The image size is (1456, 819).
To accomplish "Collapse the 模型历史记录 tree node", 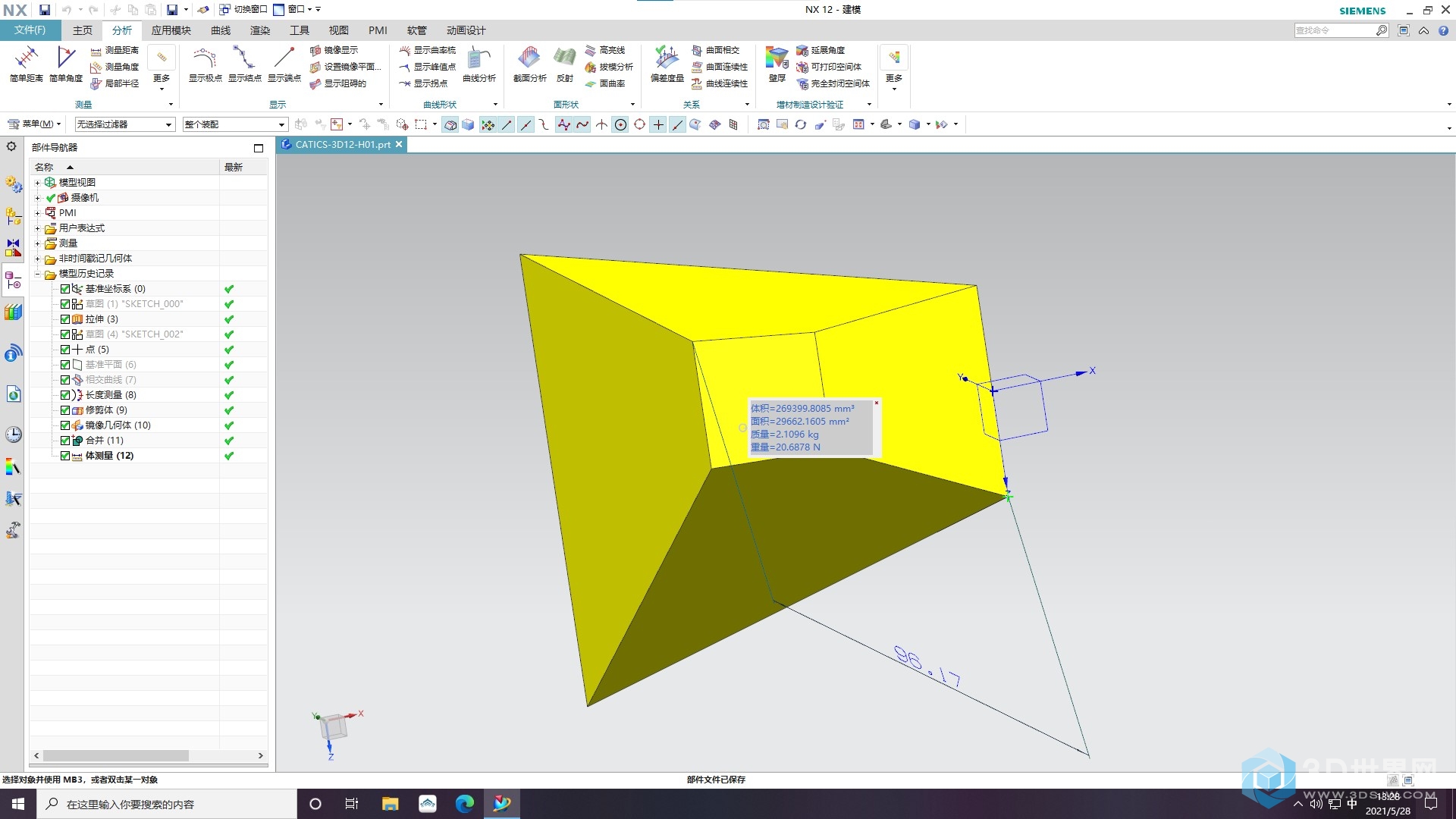I will coord(37,274).
